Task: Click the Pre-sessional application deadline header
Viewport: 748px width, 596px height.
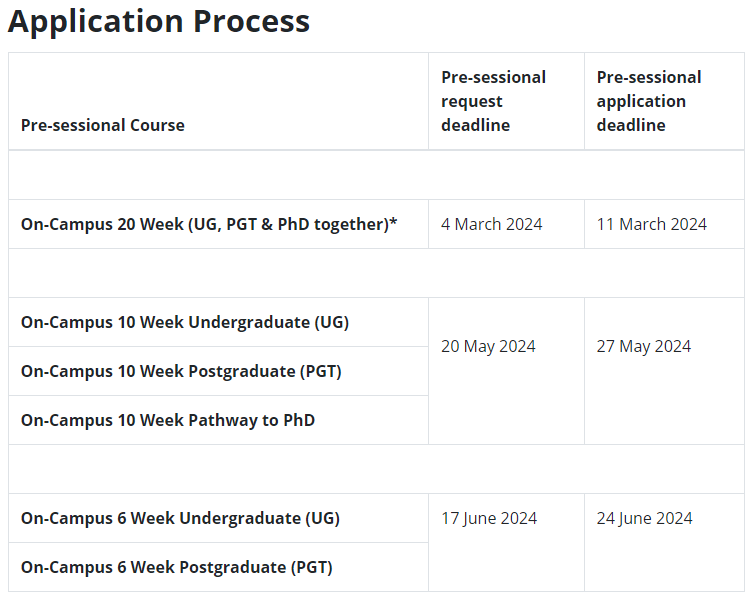Action: click(x=649, y=101)
